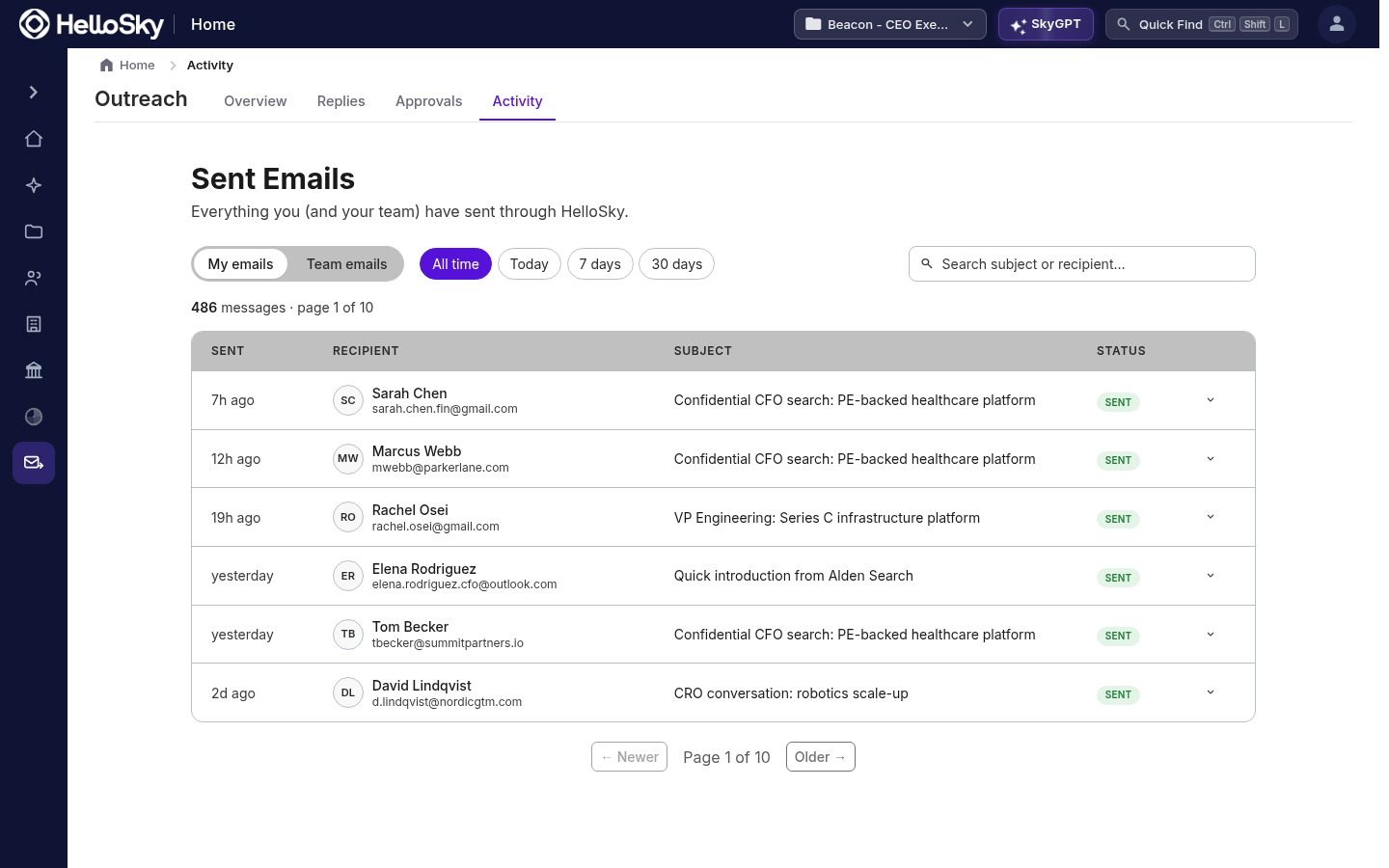Screen dimensions: 1389x868
Task: Open the sparkle AI icon in the sidebar
Action: pos(34,185)
